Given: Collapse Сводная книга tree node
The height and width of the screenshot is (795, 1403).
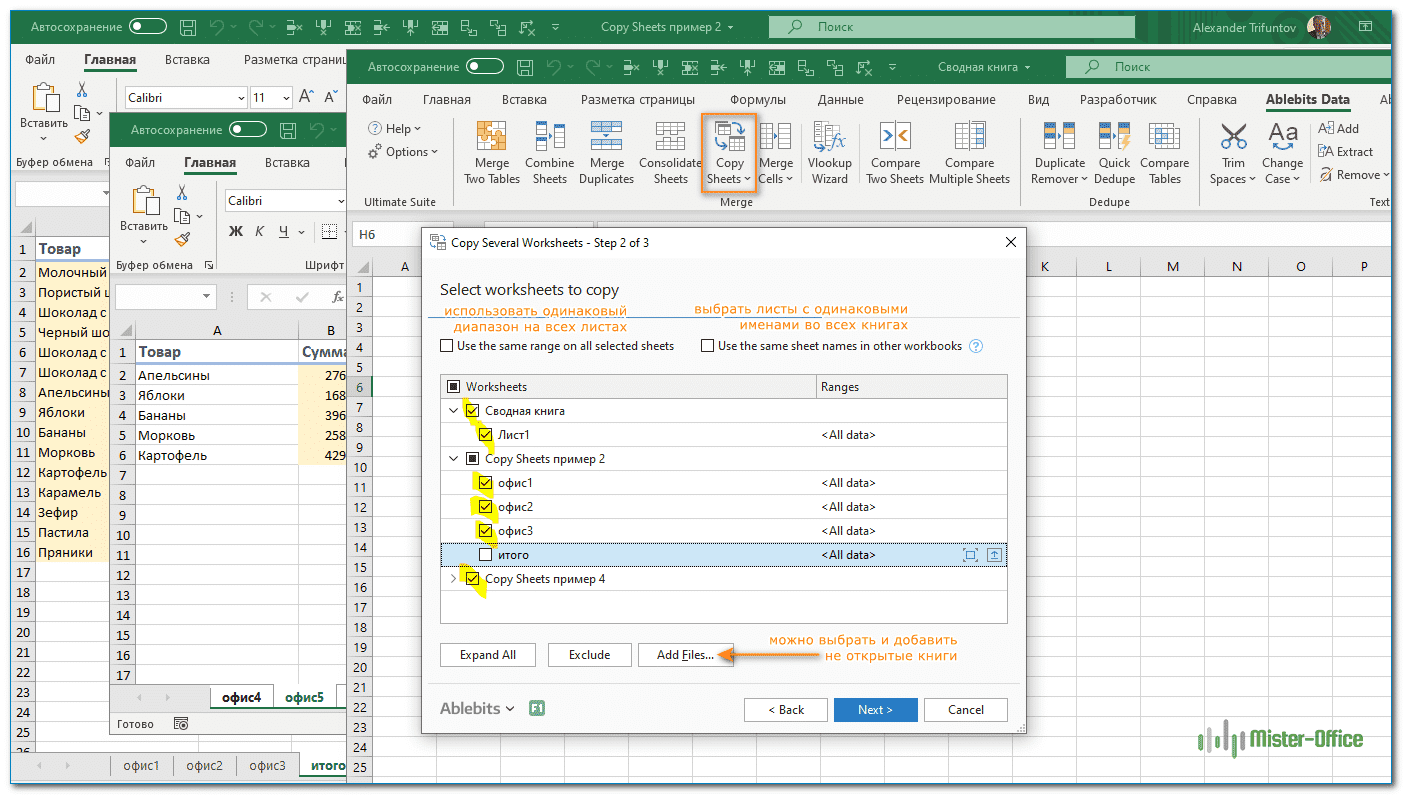Looking at the screenshot, I should coord(454,411).
